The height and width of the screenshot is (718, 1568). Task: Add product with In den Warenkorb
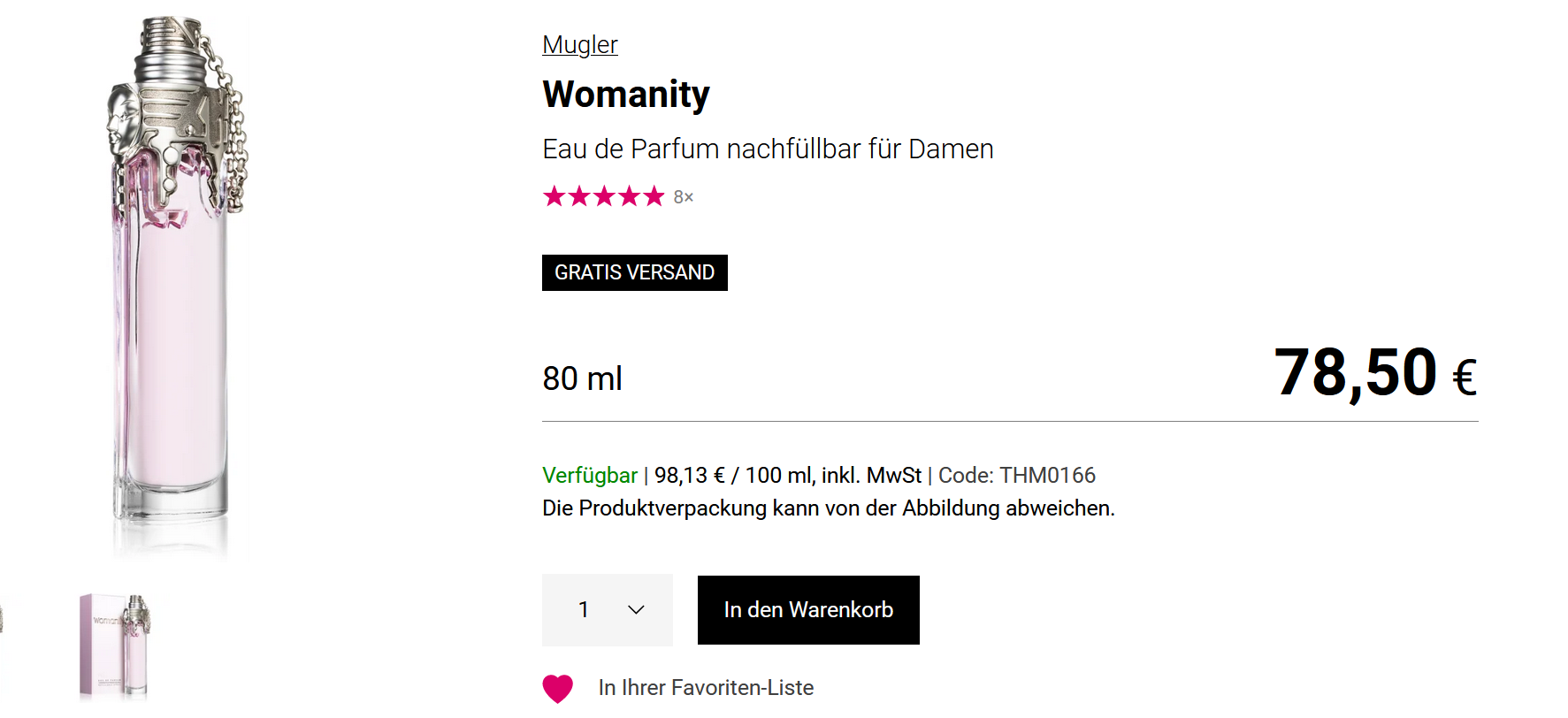[x=808, y=609]
